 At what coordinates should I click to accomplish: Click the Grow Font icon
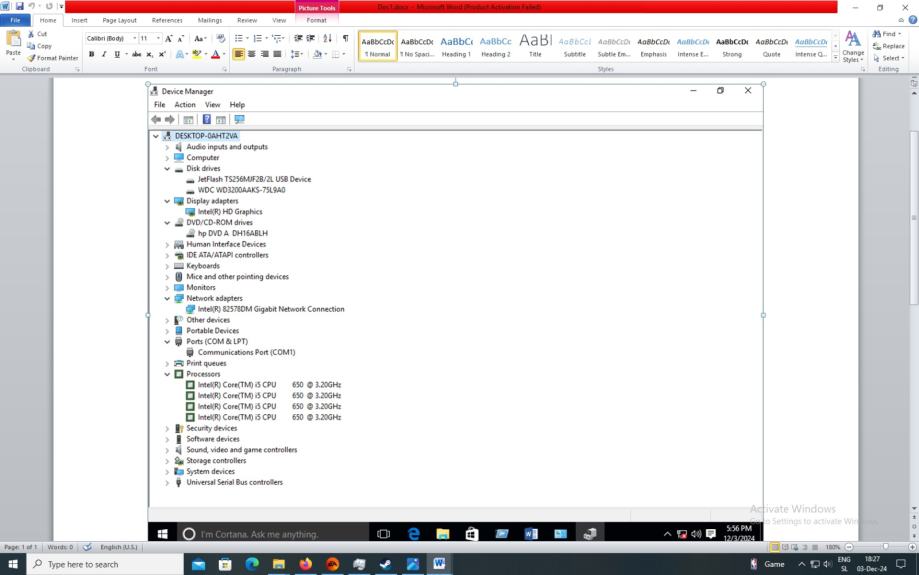(x=168, y=38)
